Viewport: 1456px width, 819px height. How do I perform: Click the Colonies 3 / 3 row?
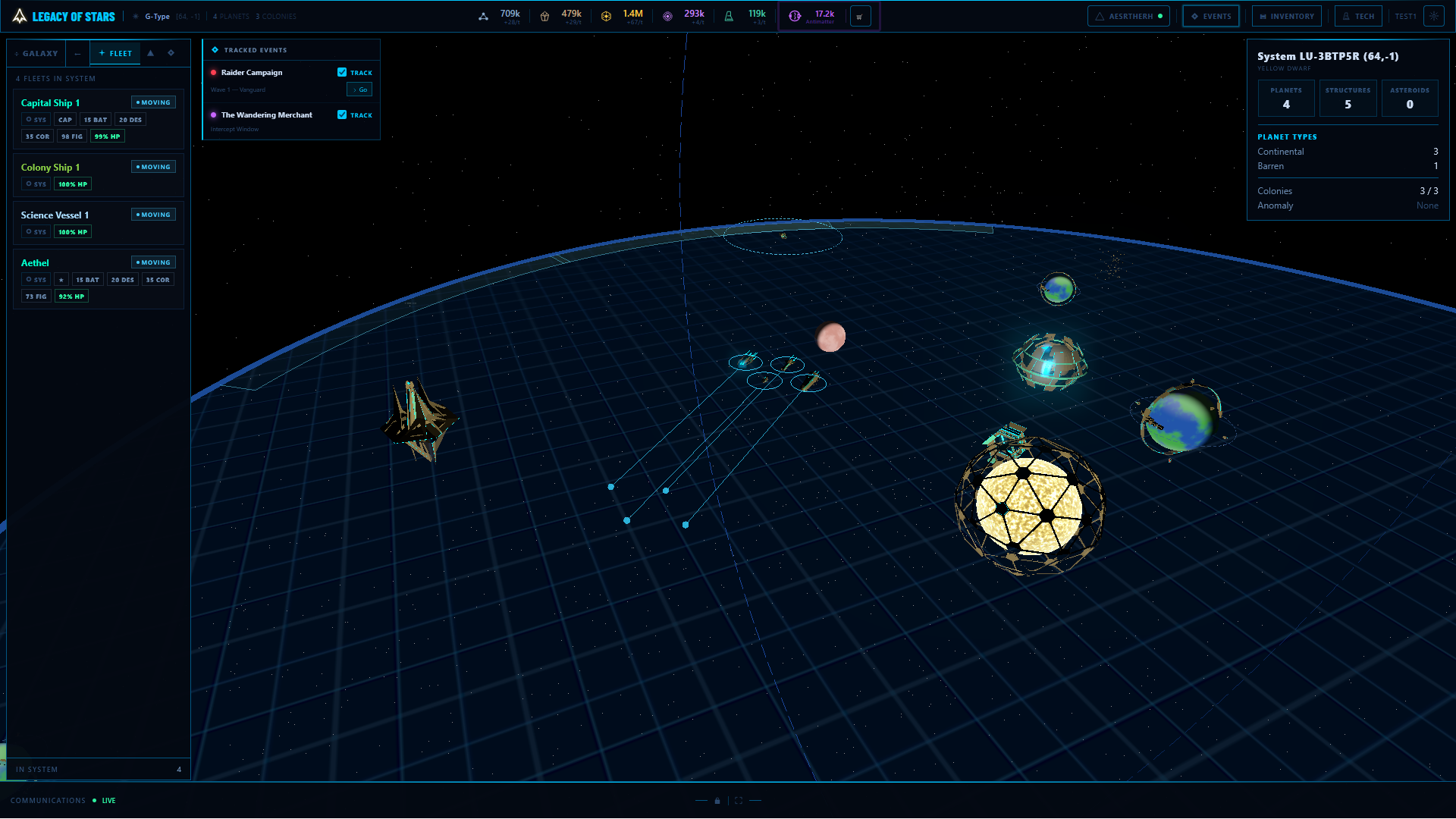[x=1348, y=191]
